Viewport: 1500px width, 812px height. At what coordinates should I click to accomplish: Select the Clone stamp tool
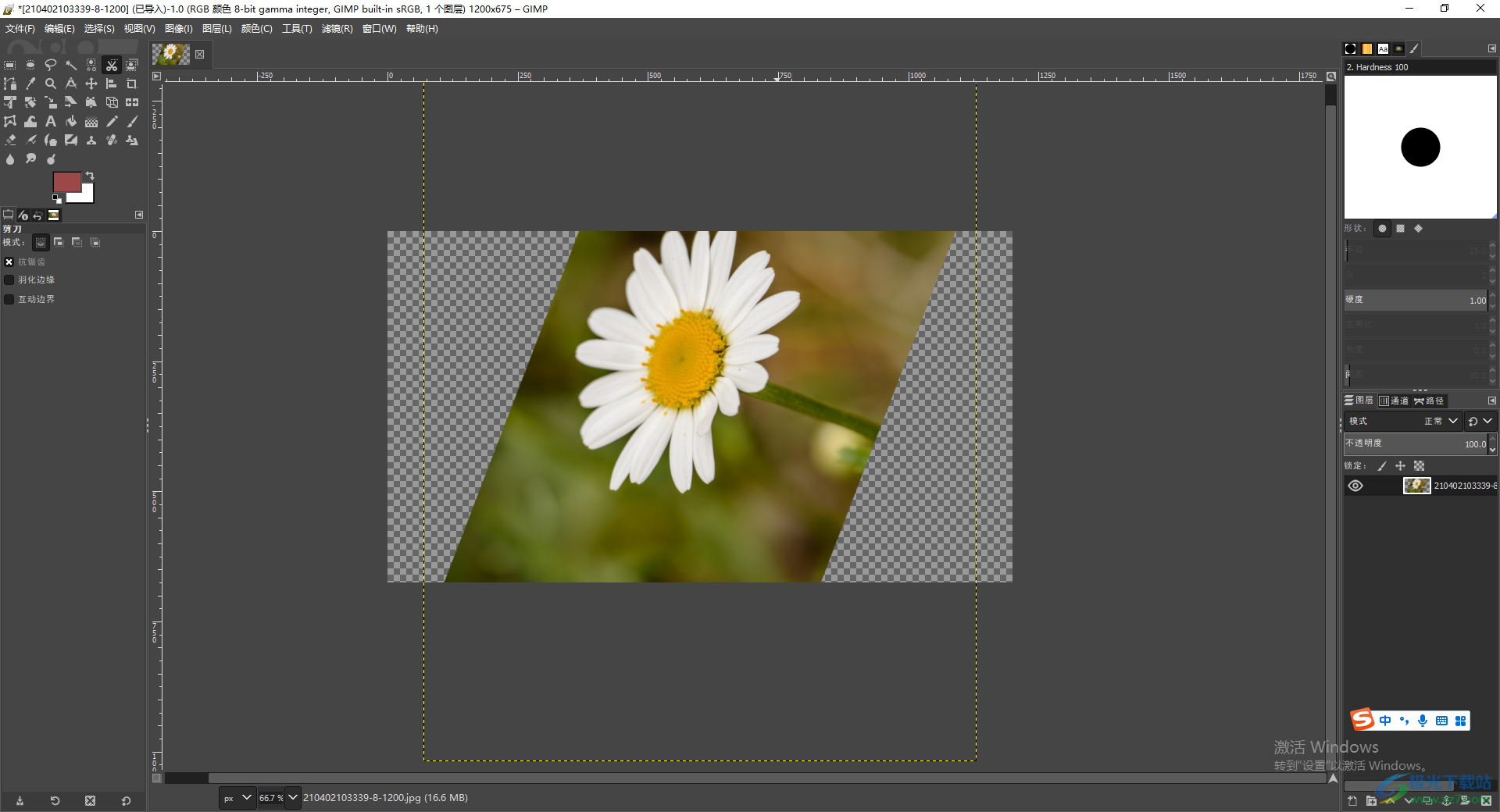click(x=91, y=140)
